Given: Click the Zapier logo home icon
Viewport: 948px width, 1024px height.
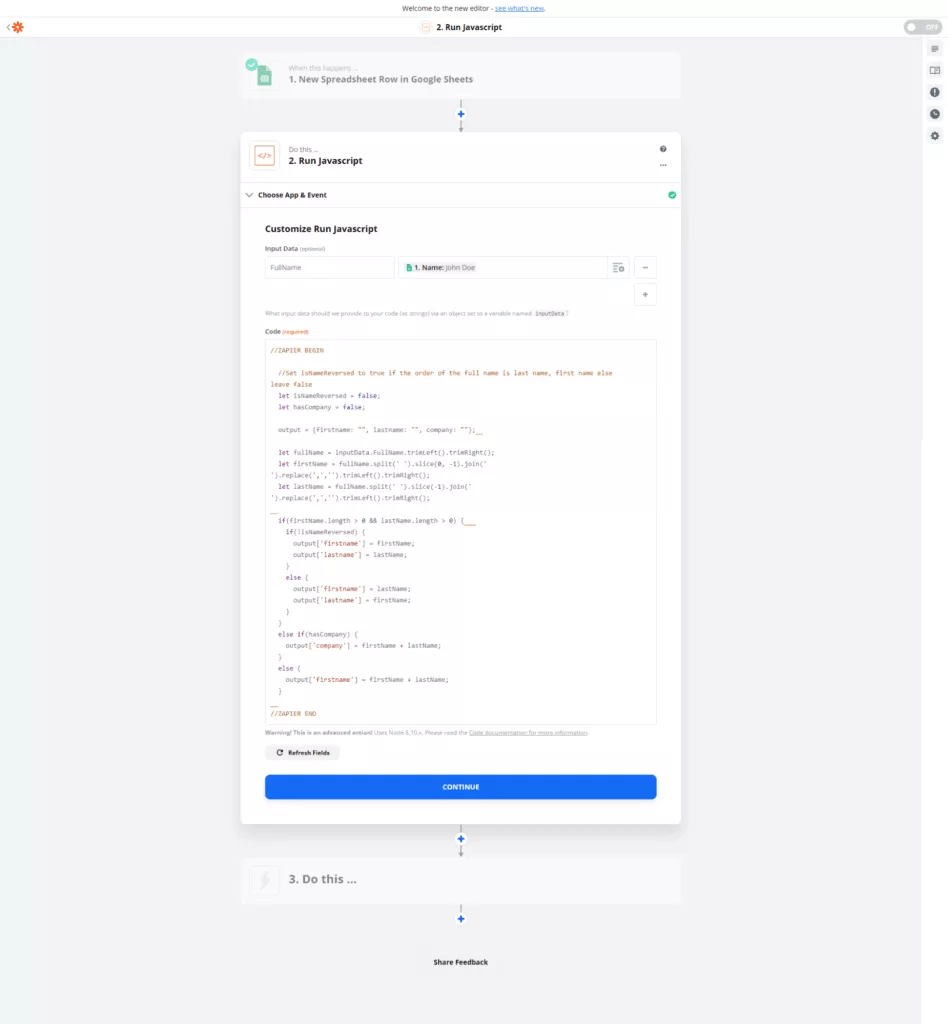Looking at the screenshot, I should pyautogui.click(x=17, y=27).
